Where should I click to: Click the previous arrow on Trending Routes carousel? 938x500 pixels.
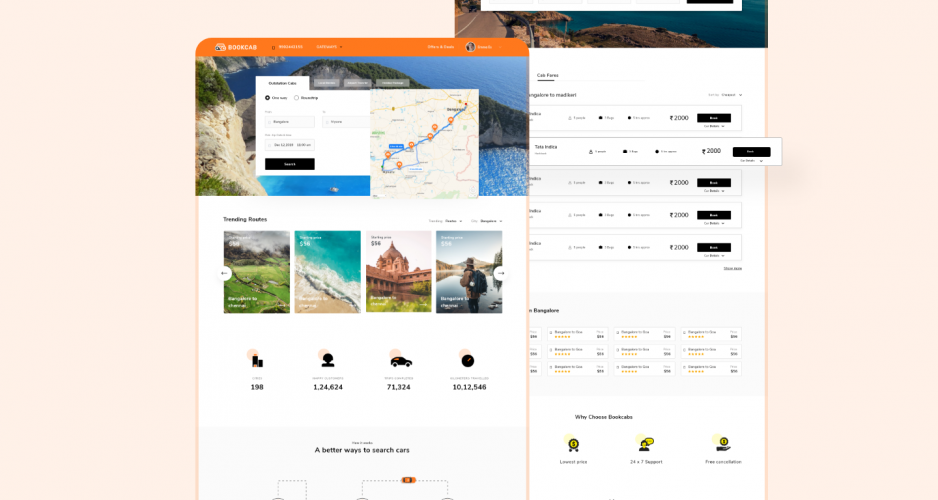[x=224, y=273]
